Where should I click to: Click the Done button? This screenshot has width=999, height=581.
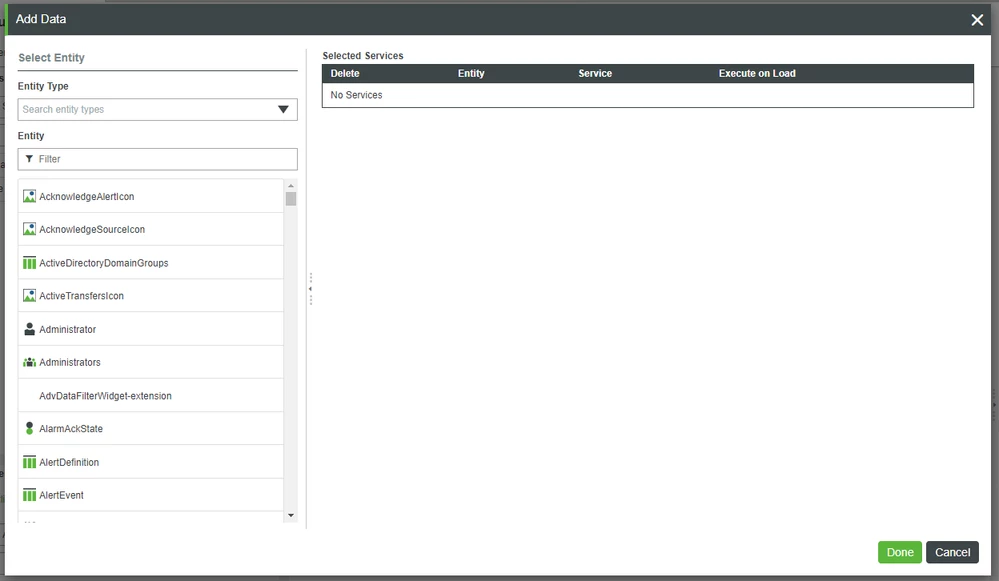pos(899,552)
